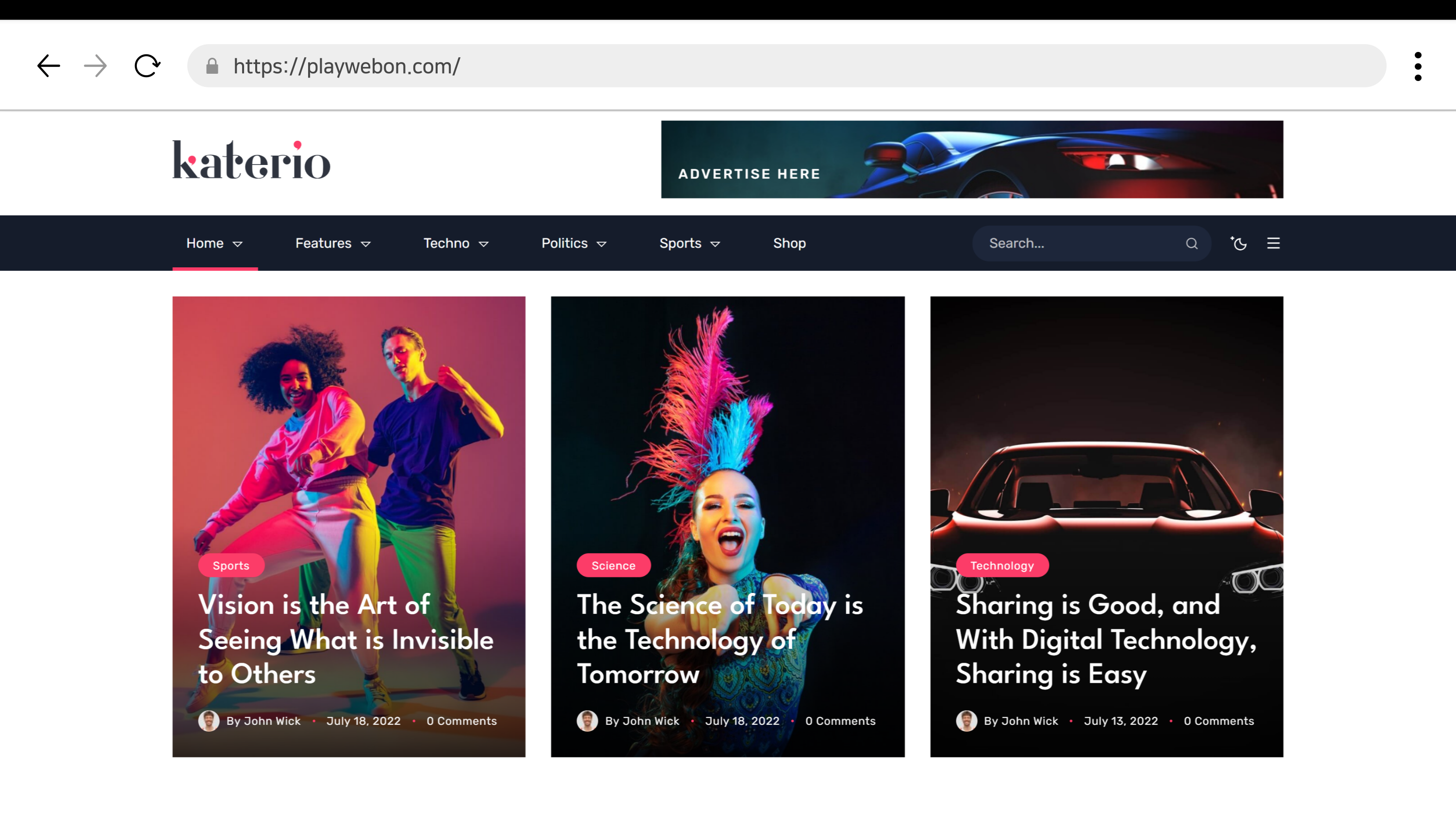Click the search magnifier icon
The image size is (1456, 819).
coord(1192,244)
